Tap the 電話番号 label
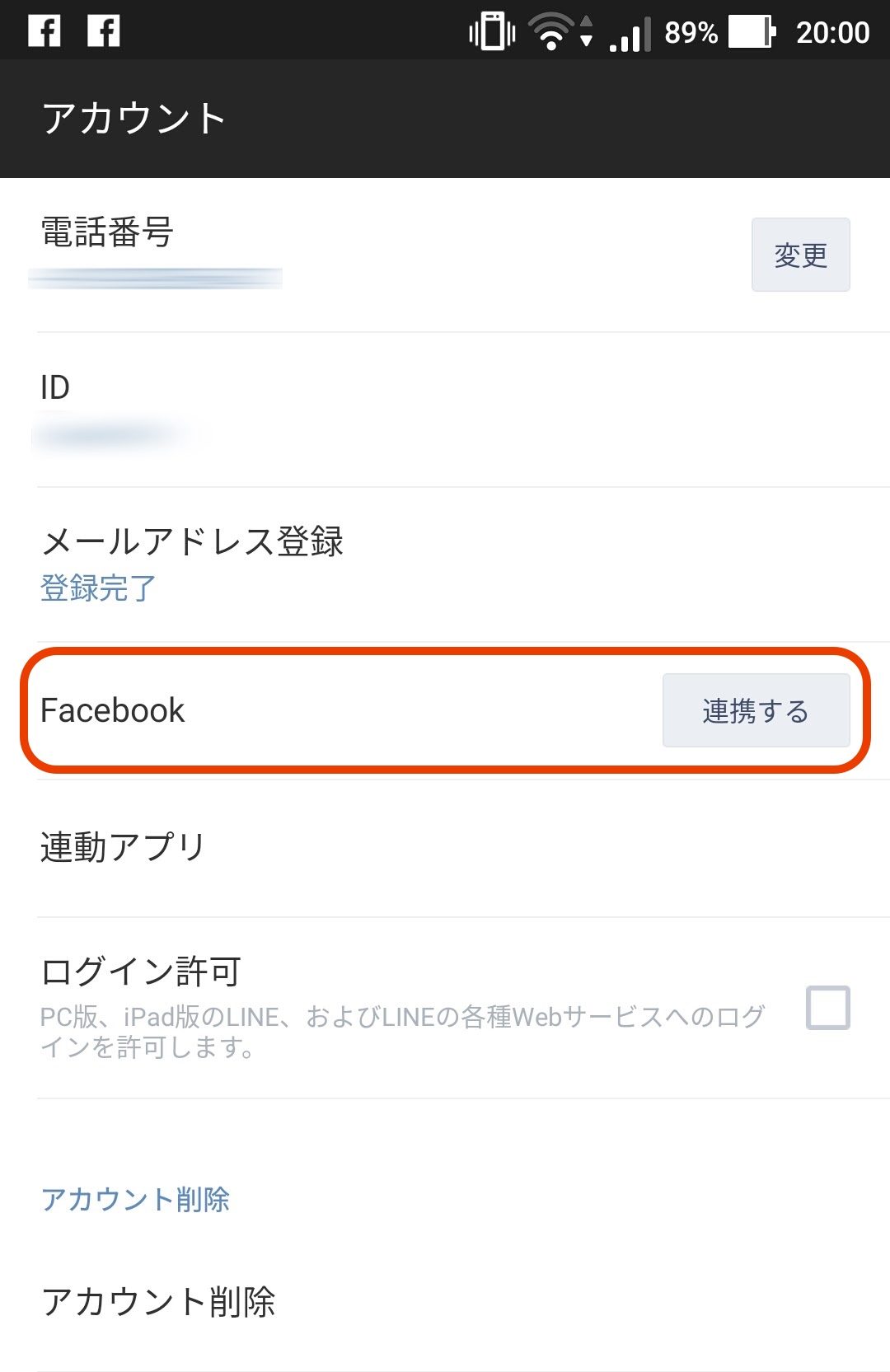Image resolution: width=890 pixels, height=1372 pixels. [107, 232]
